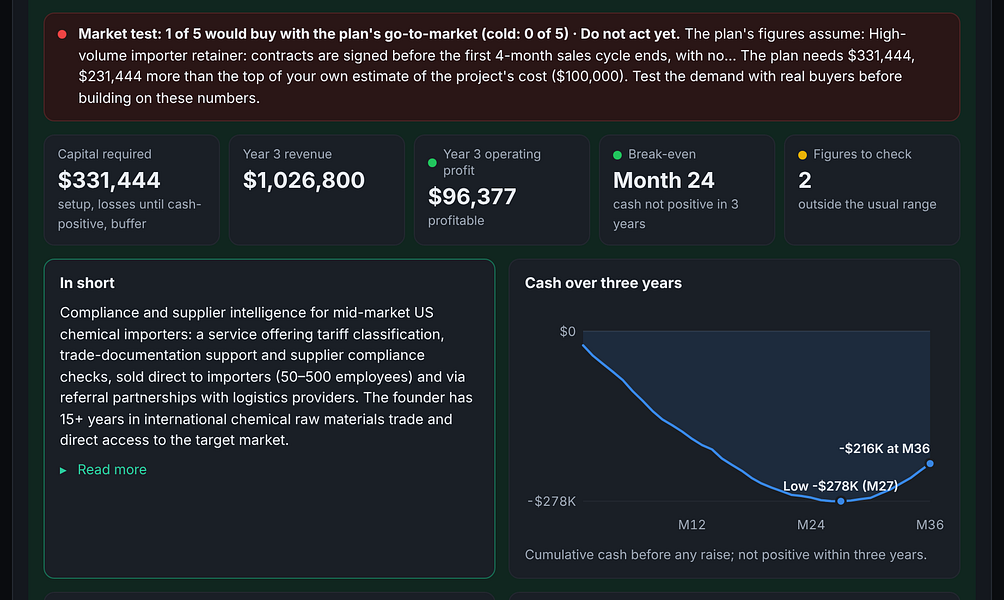Click the Market test warning banner

click(x=502, y=67)
